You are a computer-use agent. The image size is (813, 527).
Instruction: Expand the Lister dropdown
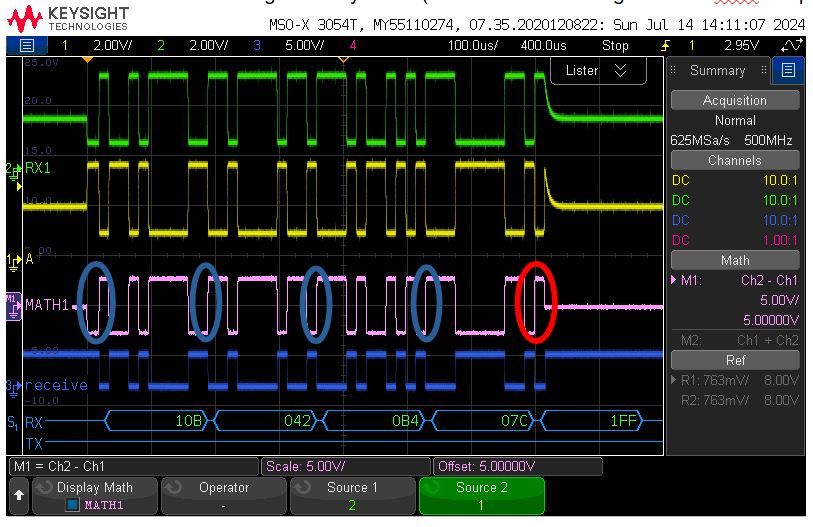coord(598,71)
